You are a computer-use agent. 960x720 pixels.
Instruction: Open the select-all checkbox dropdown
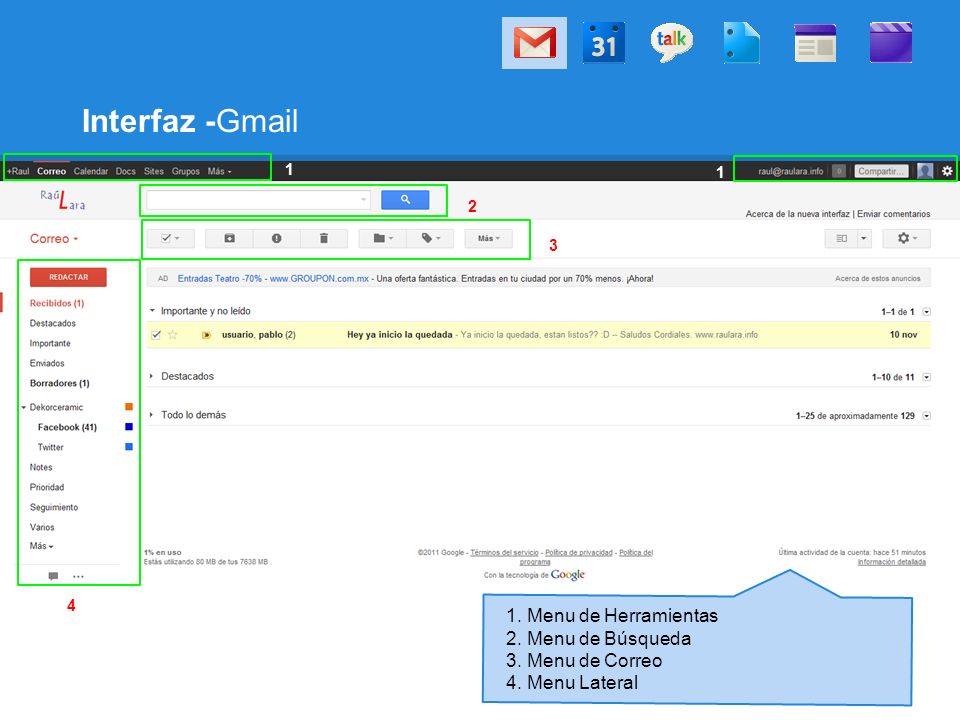click(x=170, y=238)
